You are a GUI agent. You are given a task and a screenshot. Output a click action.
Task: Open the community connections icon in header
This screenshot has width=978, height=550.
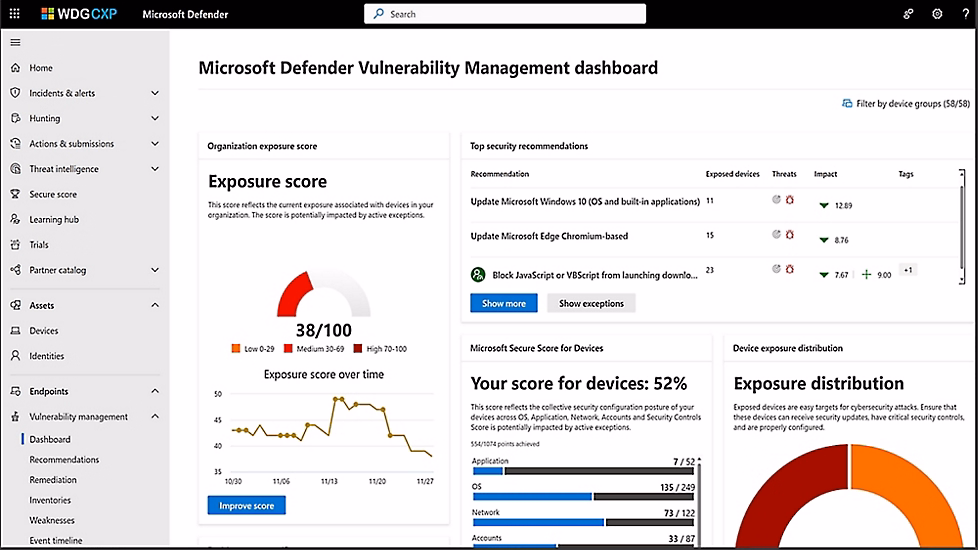[x=908, y=14]
